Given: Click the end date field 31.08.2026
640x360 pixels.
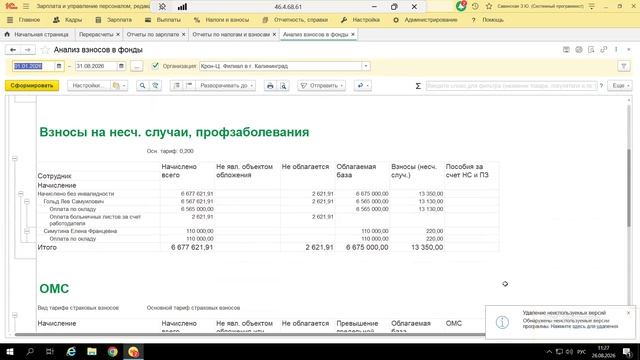Looking at the screenshot, I should pos(96,66).
